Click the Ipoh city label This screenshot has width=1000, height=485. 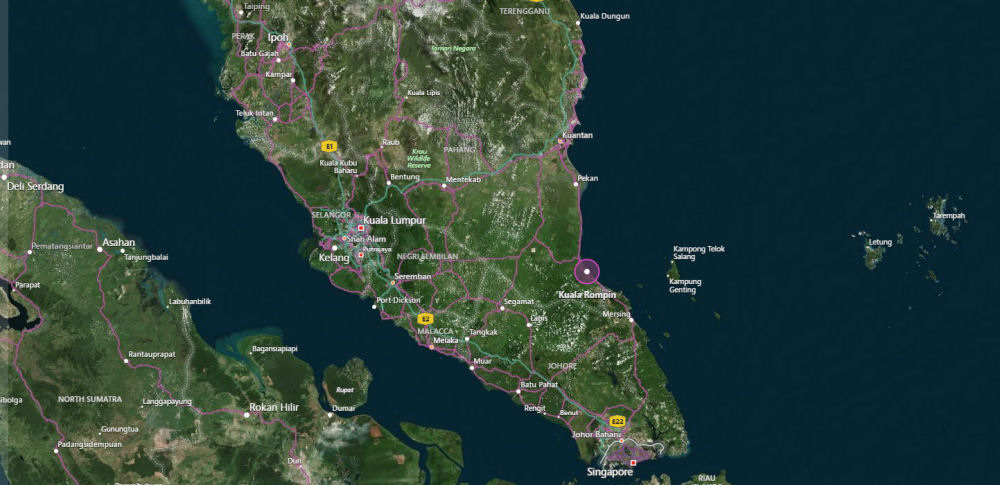point(278,37)
